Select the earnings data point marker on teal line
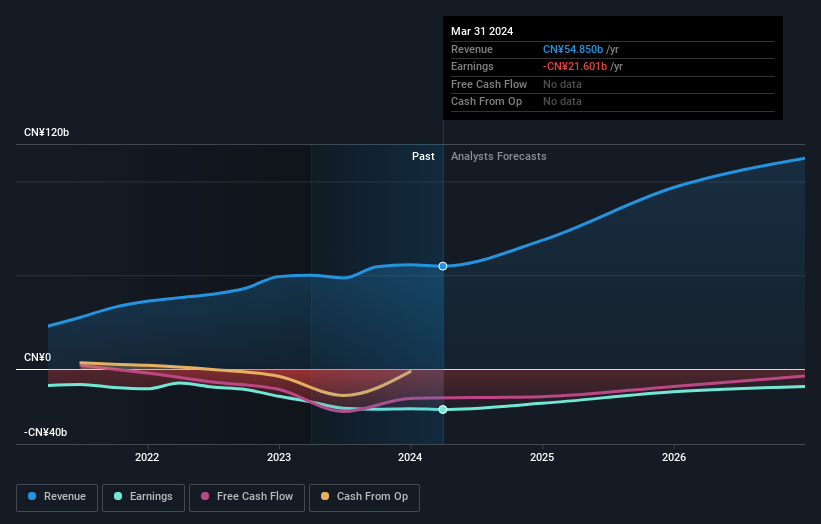The width and height of the screenshot is (821, 524). [x=443, y=409]
